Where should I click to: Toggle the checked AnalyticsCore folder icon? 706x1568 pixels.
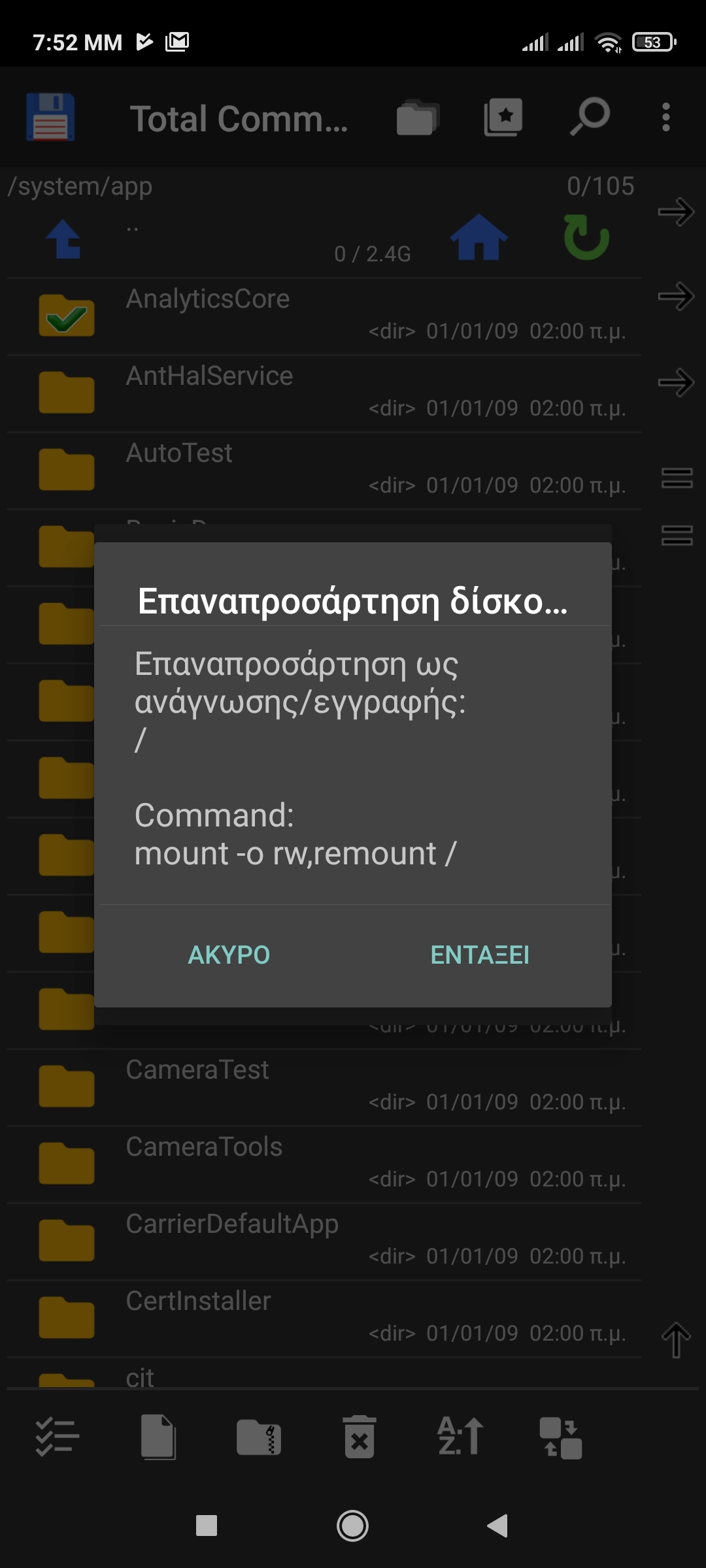tap(66, 316)
